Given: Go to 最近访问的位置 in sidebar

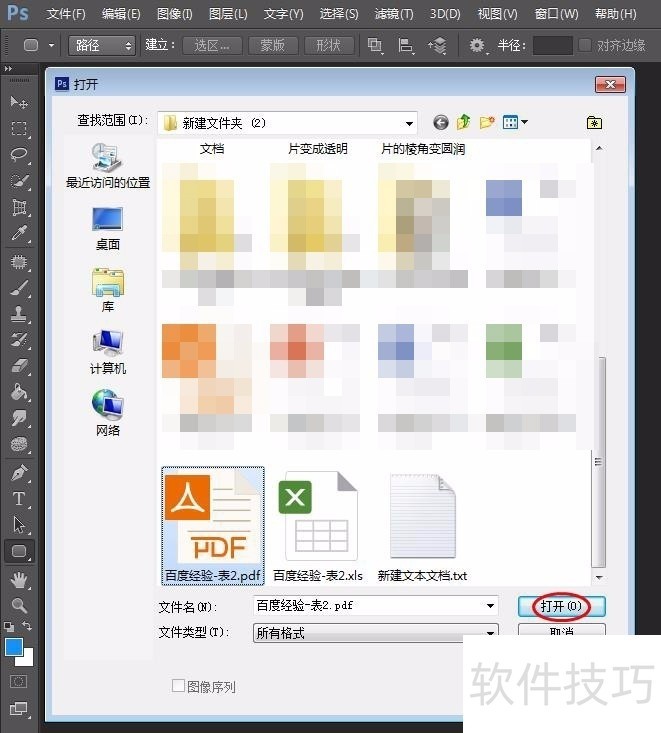Looking at the screenshot, I should point(108,166).
